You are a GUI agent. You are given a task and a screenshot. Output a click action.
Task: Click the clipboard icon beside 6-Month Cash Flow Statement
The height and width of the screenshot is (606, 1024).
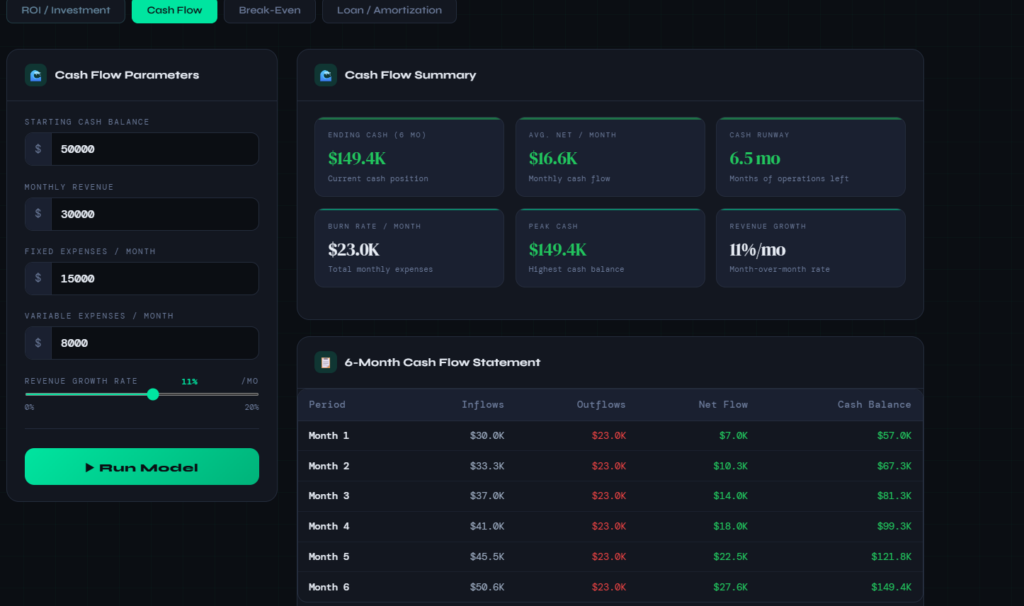[x=325, y=362]
